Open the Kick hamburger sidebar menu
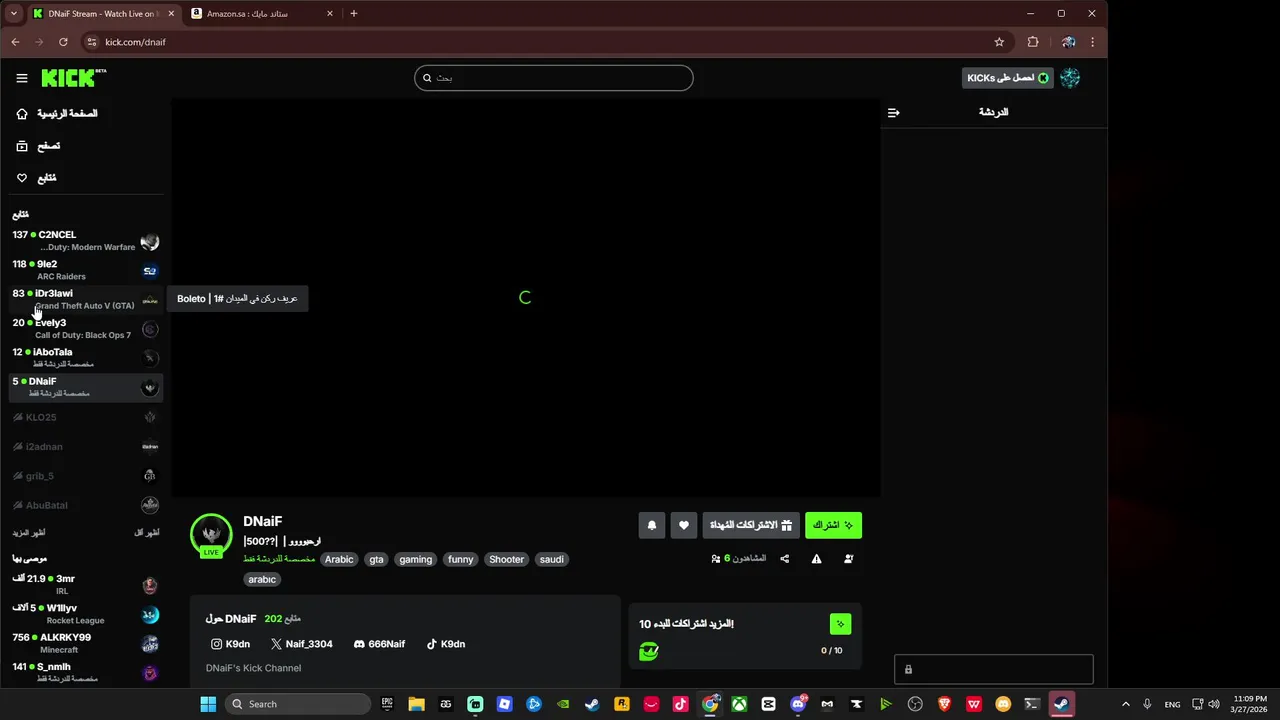 [22, 78]
